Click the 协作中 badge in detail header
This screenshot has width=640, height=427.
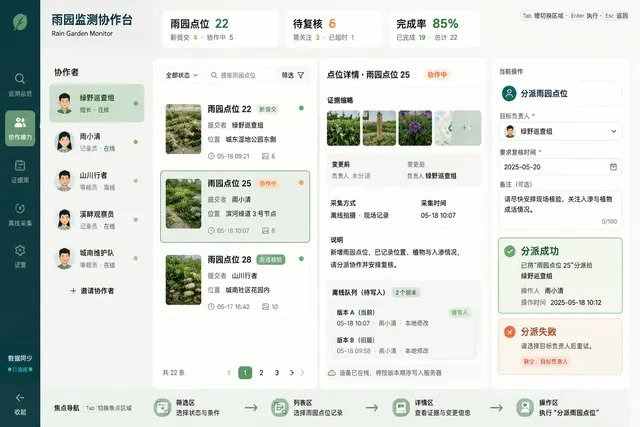(437, 75)
